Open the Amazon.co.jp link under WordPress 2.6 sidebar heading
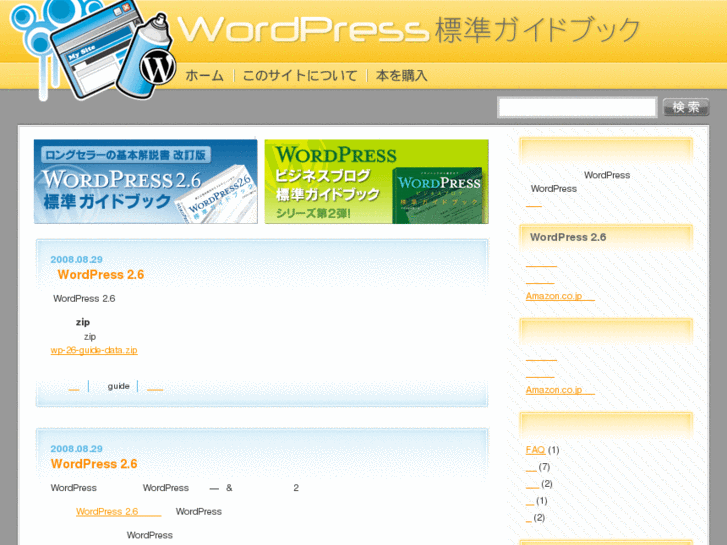The image size is (727, 545). [560, 296]
